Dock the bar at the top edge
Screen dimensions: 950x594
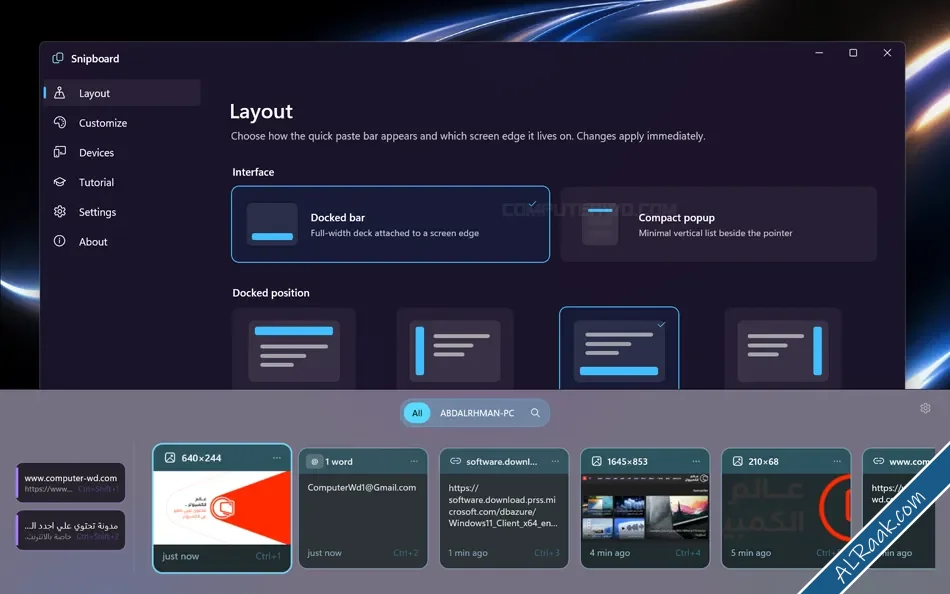pyautogui.click(x=294, y=349)
